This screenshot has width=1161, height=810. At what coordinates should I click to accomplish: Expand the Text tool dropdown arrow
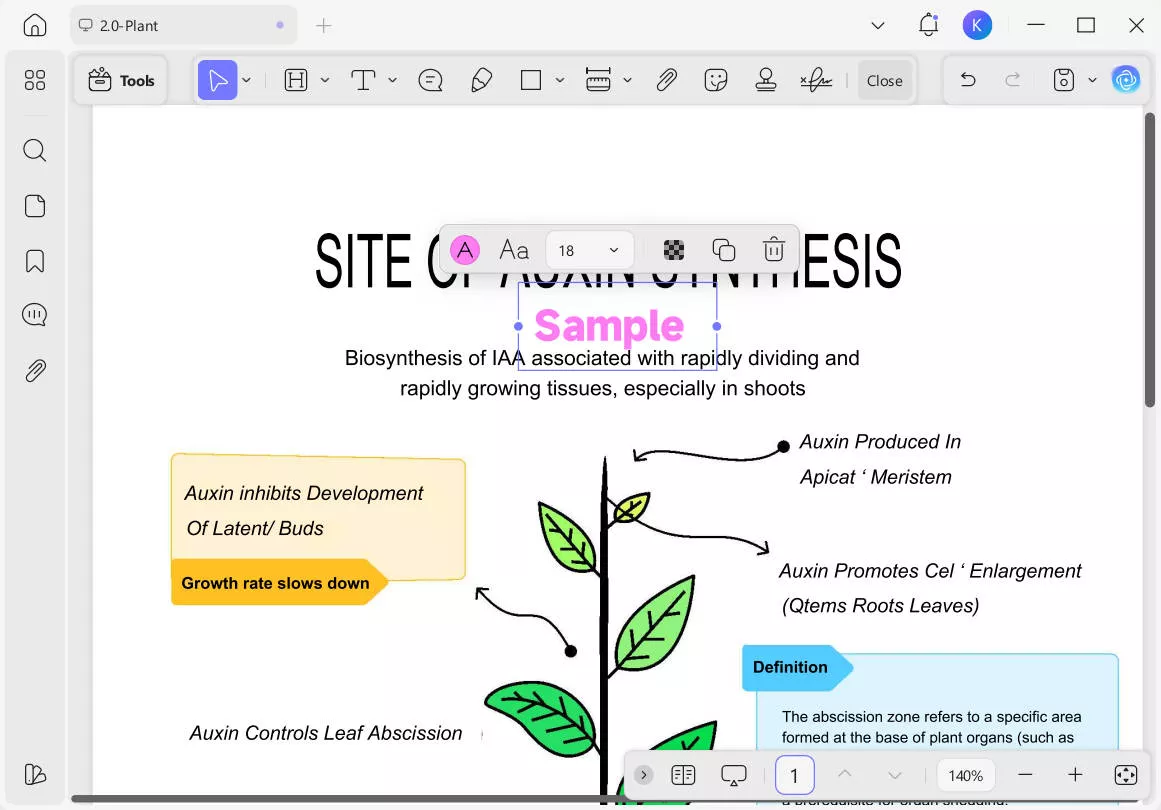[x=393, y=80]
